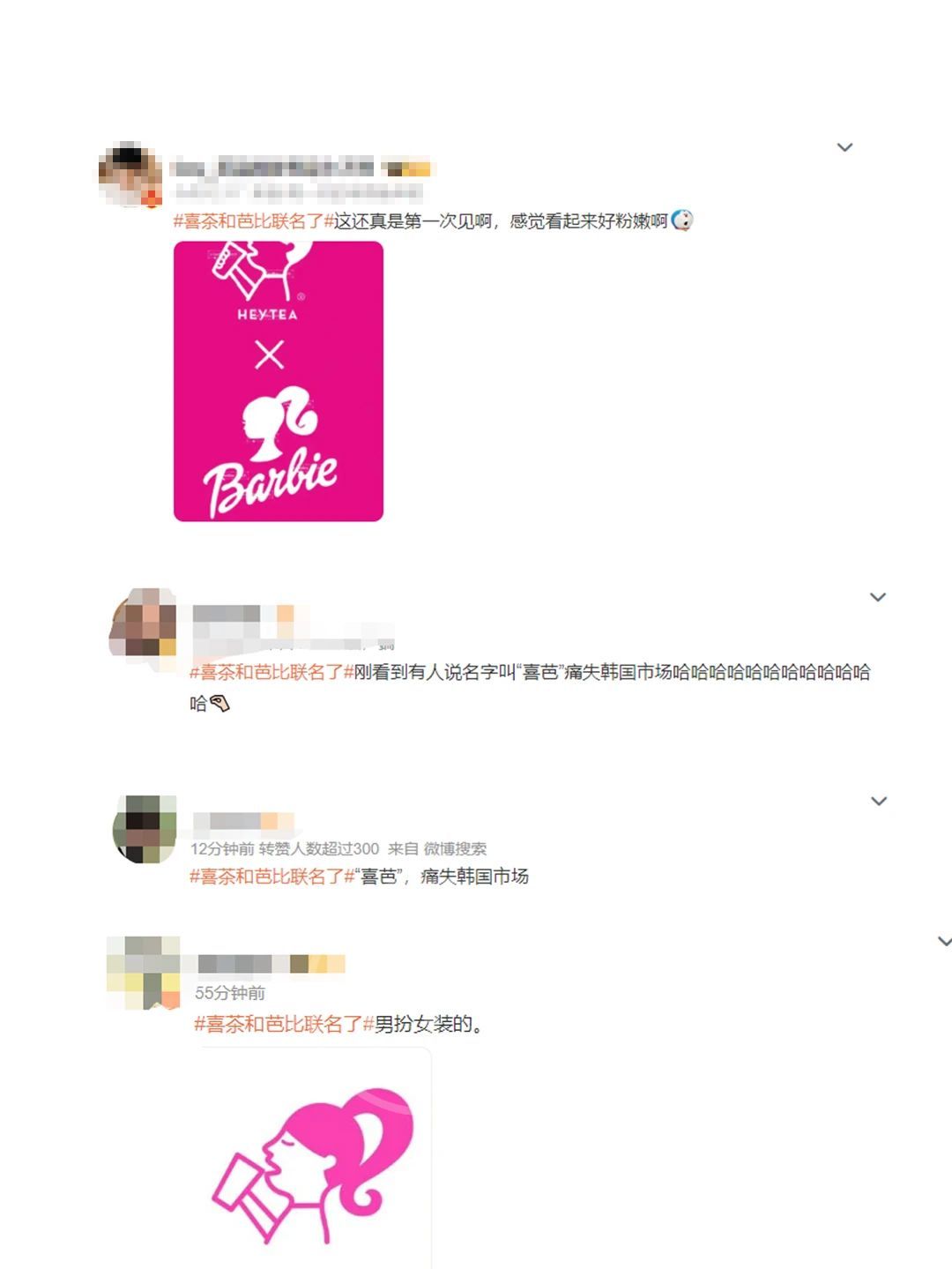Open the third post's chevron options
The height and width of the screenshot is (1269, 952).
pos(879,801)
